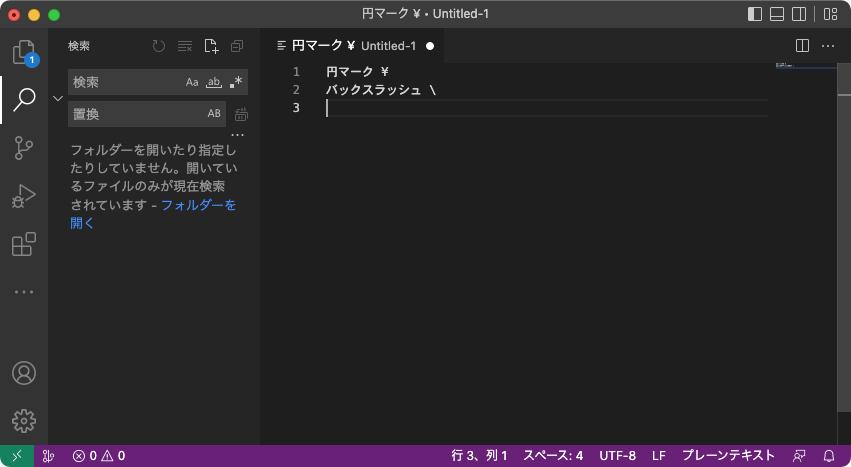Change language mode from プレーンテキスト

[x=728, y=456]
